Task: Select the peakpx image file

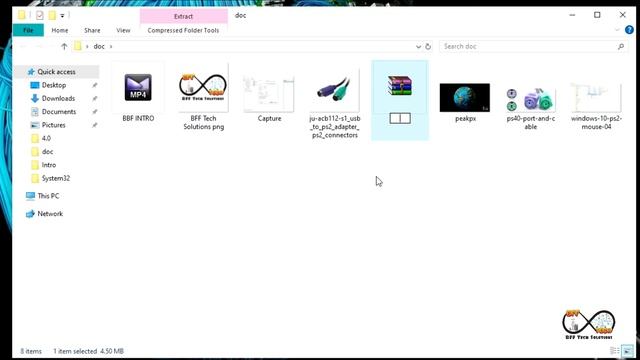Action: click(465, 102)
